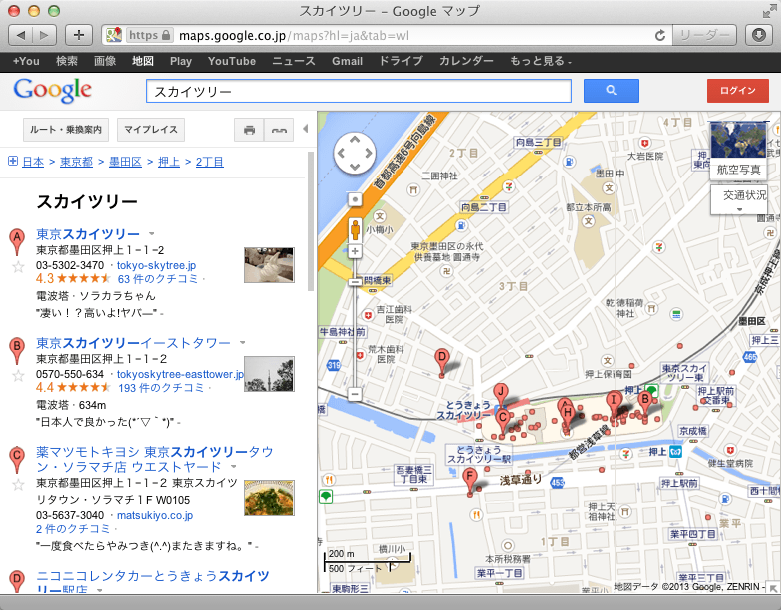Star the イーストタワー result B

click(x=18, y=375)
